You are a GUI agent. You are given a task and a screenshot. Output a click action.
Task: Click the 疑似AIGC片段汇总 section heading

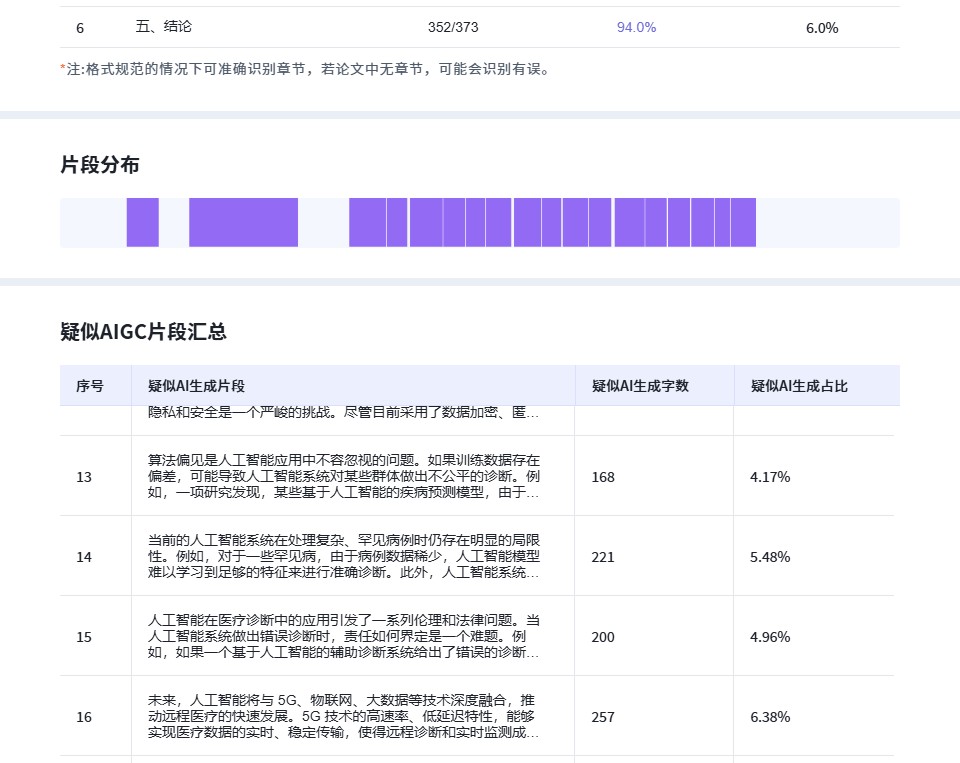click(x=143, y=332)
